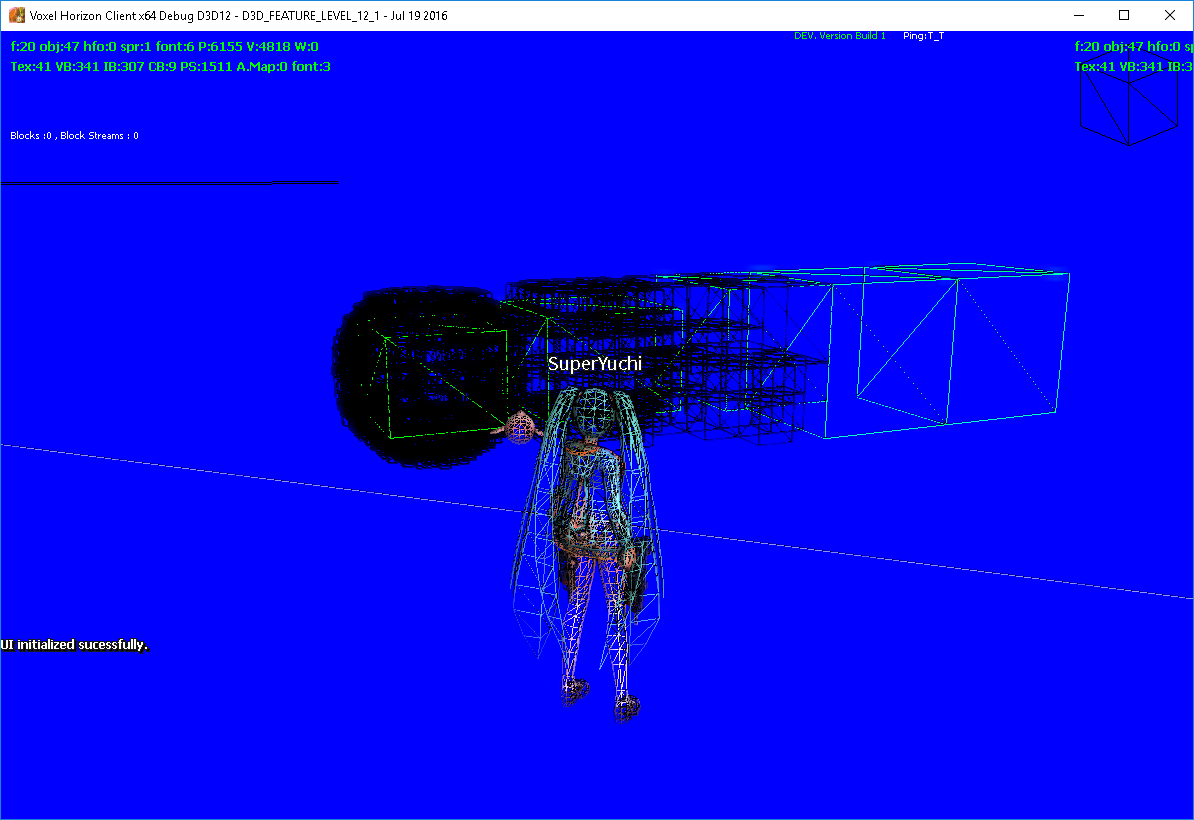Image resolution: width=1194 pixels, height=820 pixels.
Task: Click the top-left Tex:41 VB:341 stats line
Action: 170,67
